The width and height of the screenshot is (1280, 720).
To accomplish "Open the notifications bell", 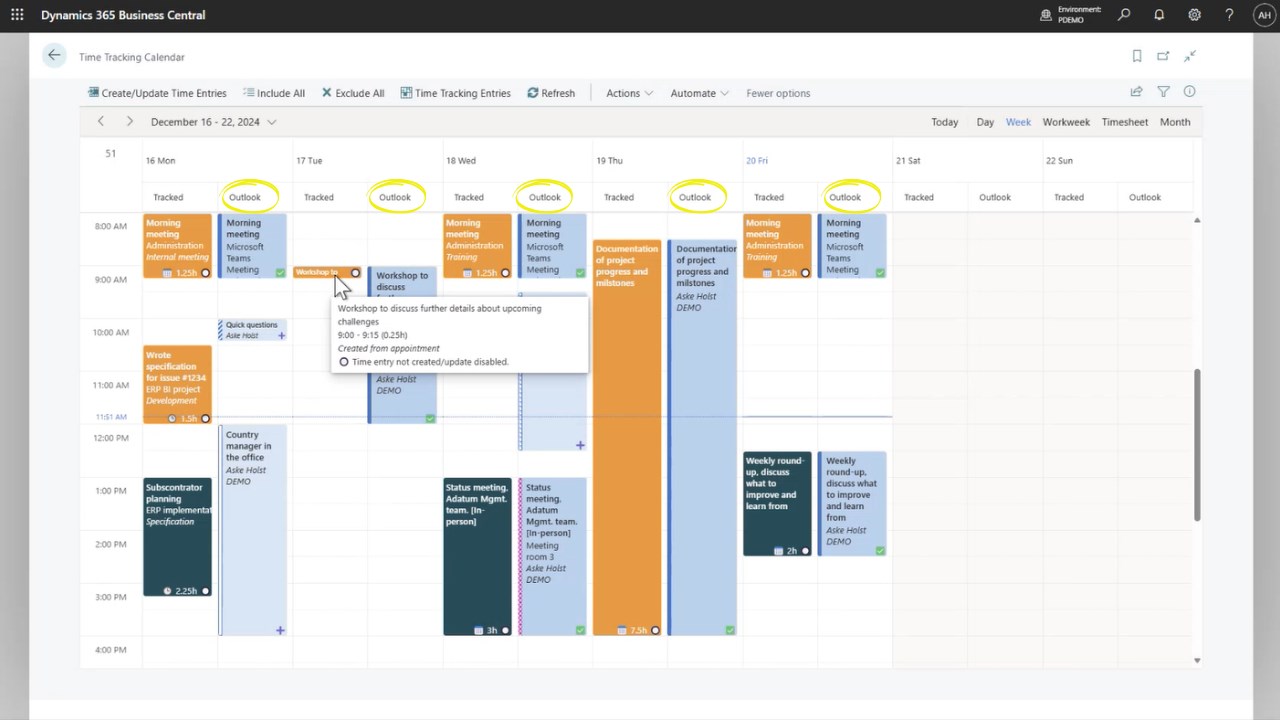I will (1159, 15).
